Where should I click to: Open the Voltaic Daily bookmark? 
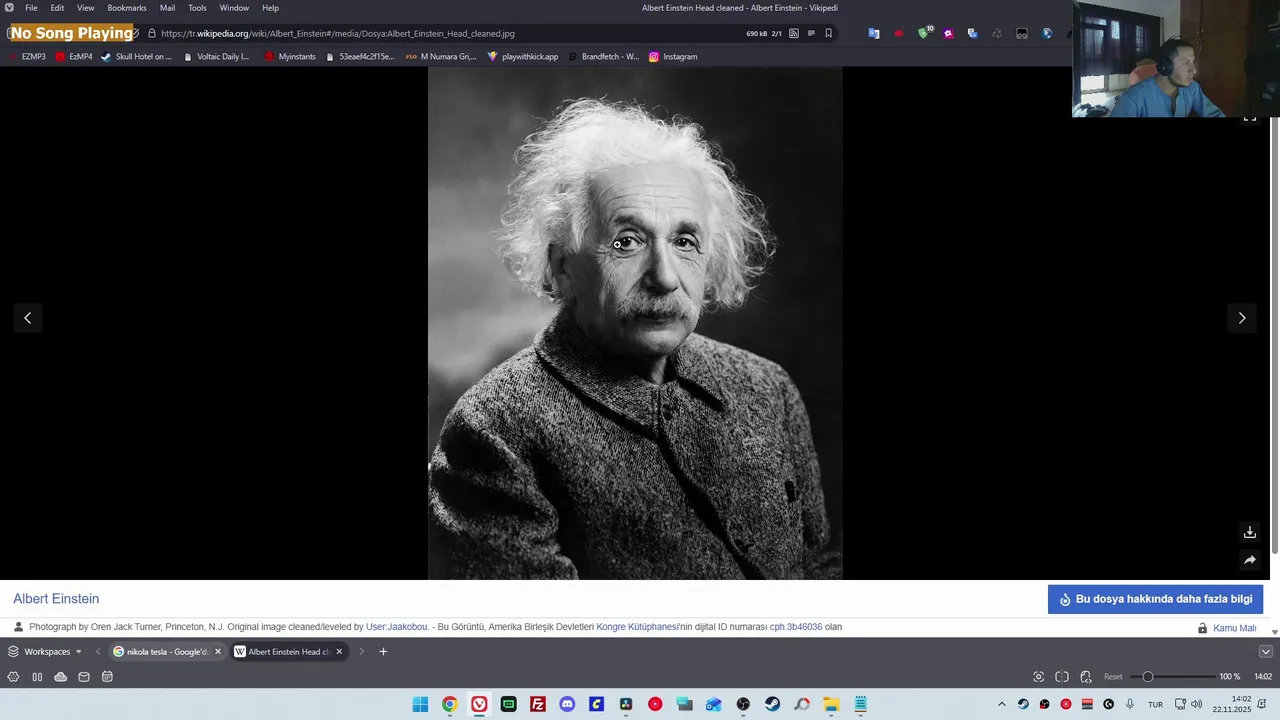click(216, 57)
